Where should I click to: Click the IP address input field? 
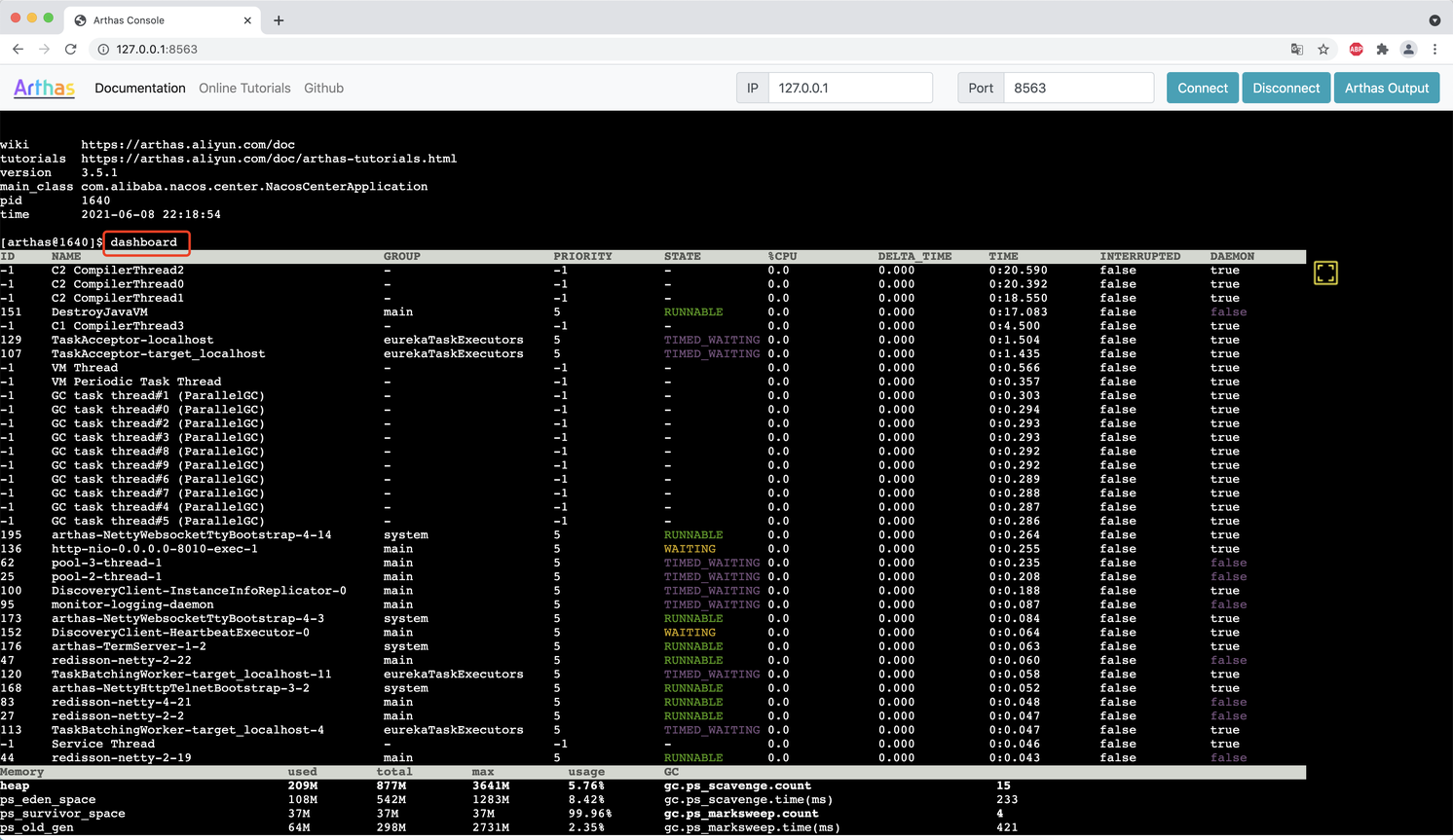[x=849, y=88]
